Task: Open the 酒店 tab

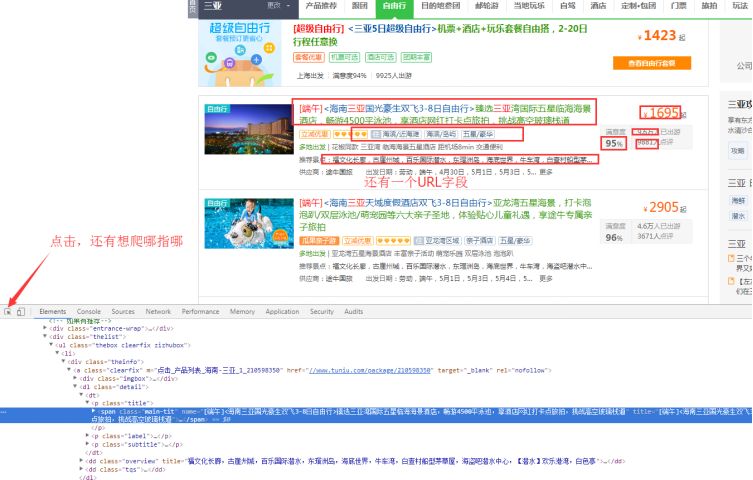Action: coord(598,6)
